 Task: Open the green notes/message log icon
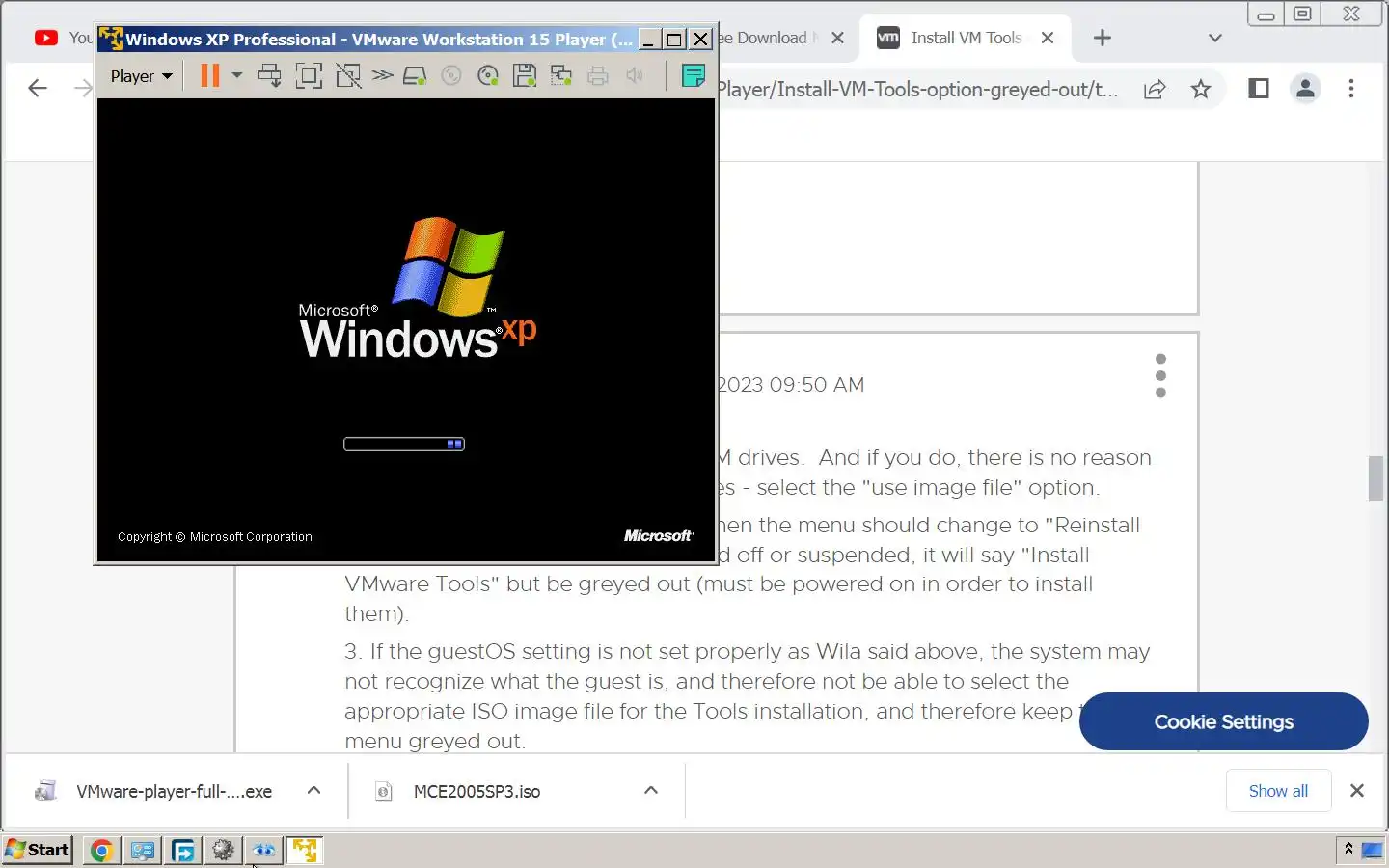click(x=693, y=75)
